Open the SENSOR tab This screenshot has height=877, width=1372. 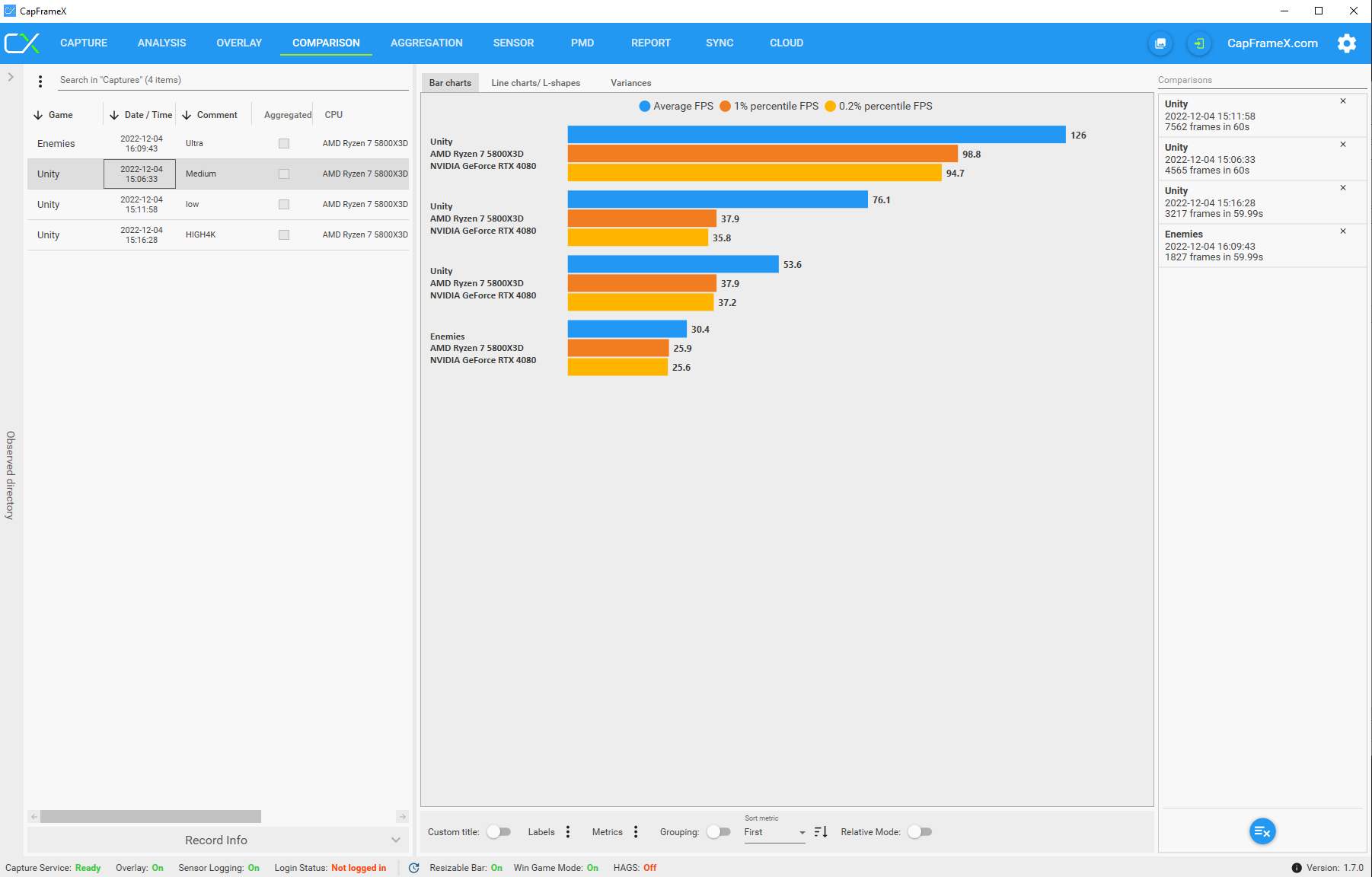tap(513, 43)
